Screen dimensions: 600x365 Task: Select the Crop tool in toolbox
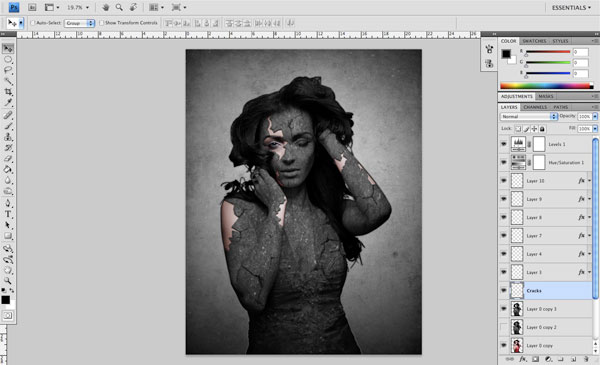coord(8,92)
